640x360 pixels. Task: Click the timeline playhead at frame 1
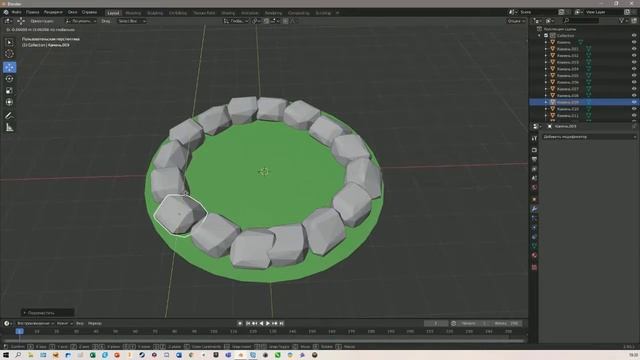19,331
